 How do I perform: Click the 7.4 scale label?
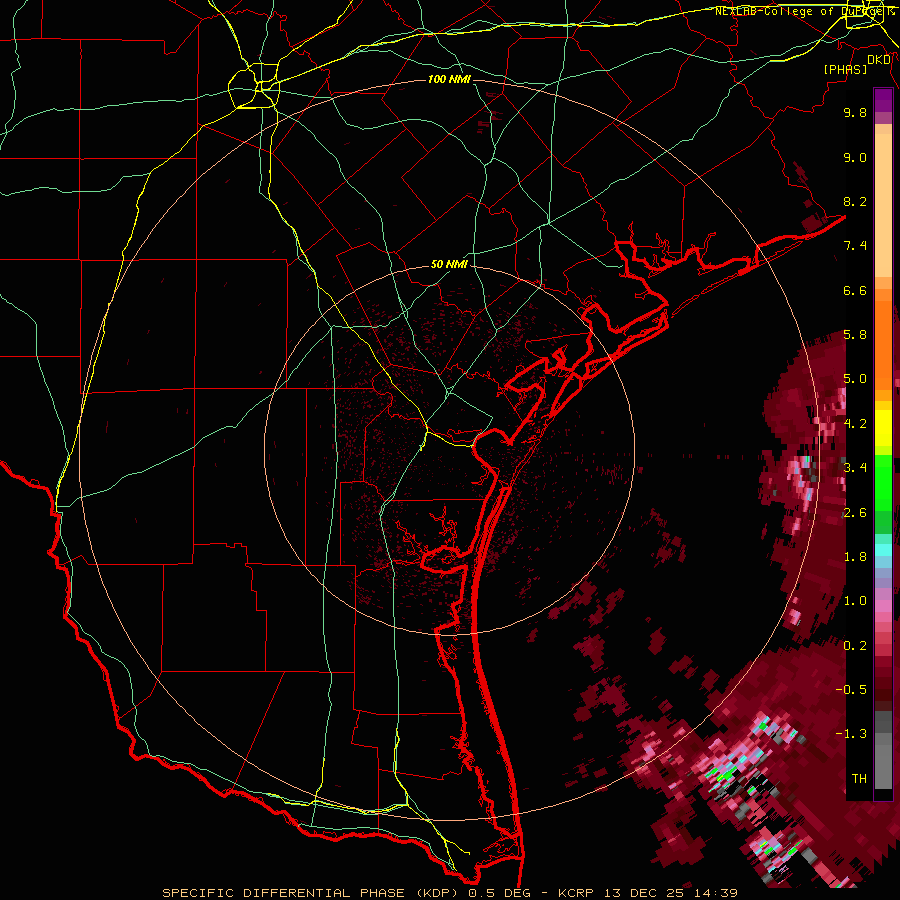(x=855, y=246)
